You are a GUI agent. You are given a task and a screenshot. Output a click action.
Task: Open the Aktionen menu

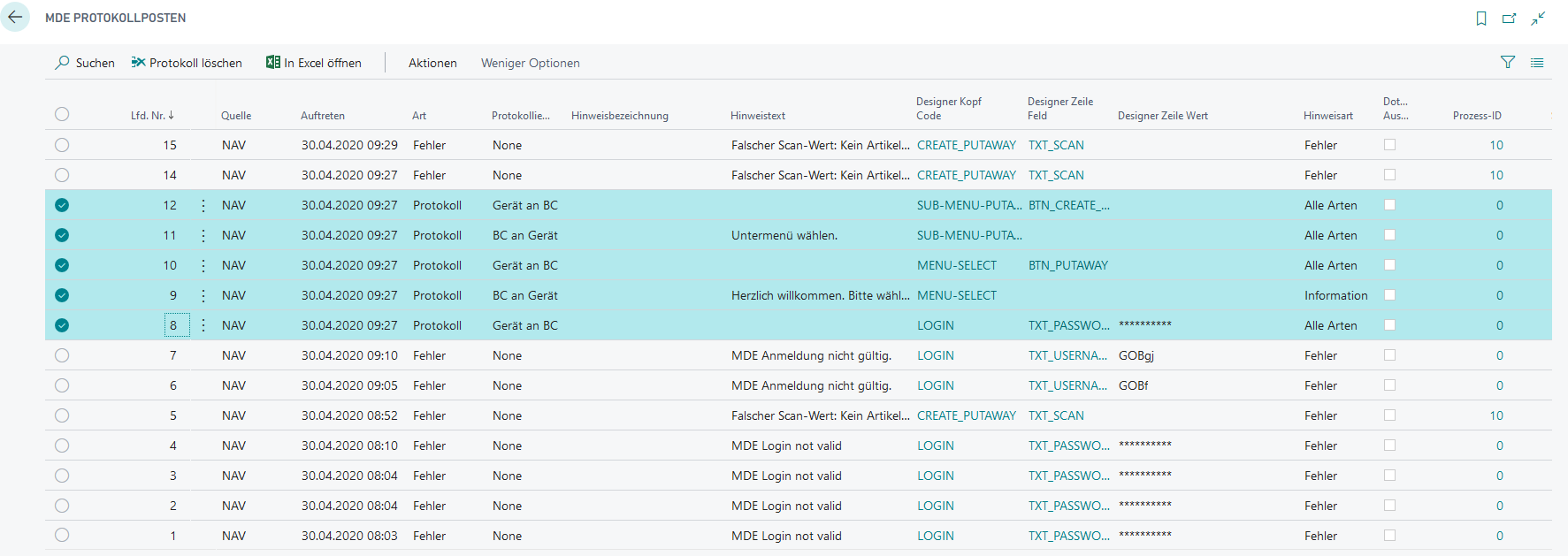click(432, 63)
